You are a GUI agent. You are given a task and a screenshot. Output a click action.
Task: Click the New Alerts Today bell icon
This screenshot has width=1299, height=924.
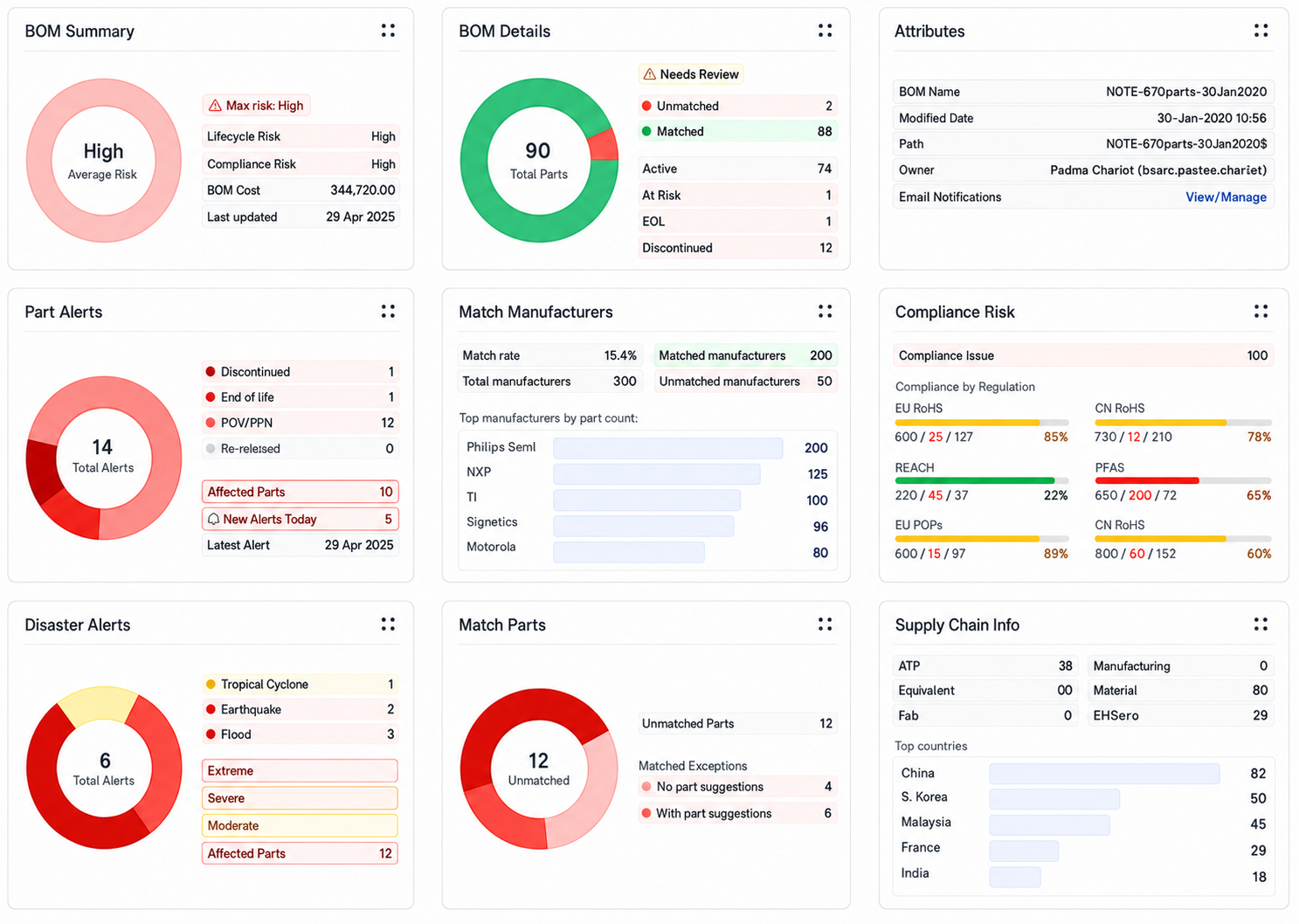[x=213, y=519]
